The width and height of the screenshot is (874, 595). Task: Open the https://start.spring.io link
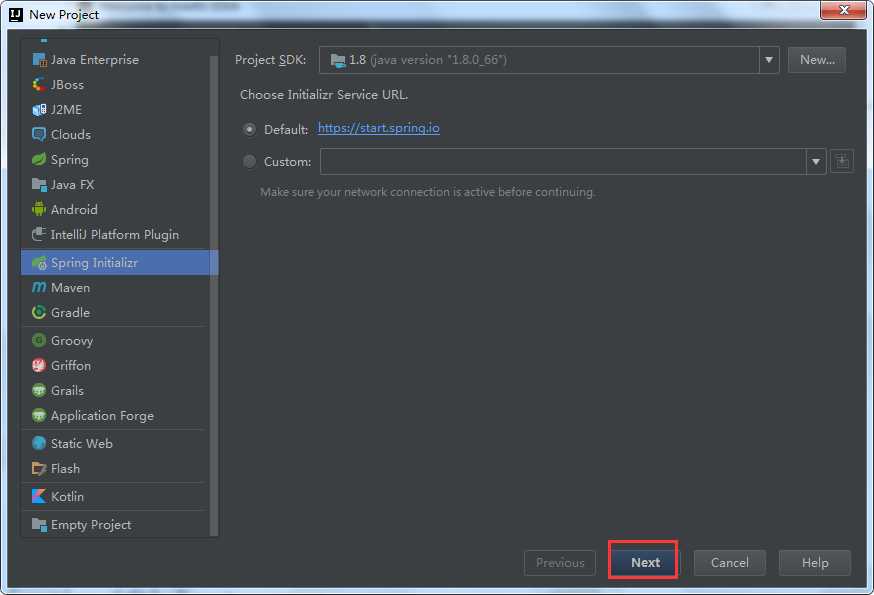(x=378, y=128)
